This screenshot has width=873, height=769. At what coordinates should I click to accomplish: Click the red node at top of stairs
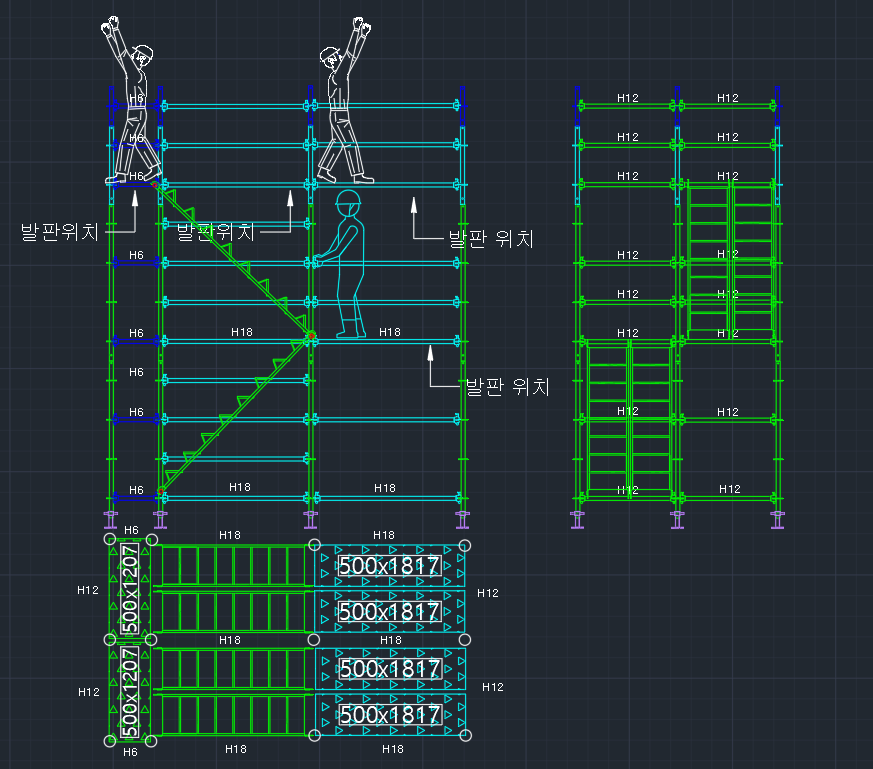[155, 184]
